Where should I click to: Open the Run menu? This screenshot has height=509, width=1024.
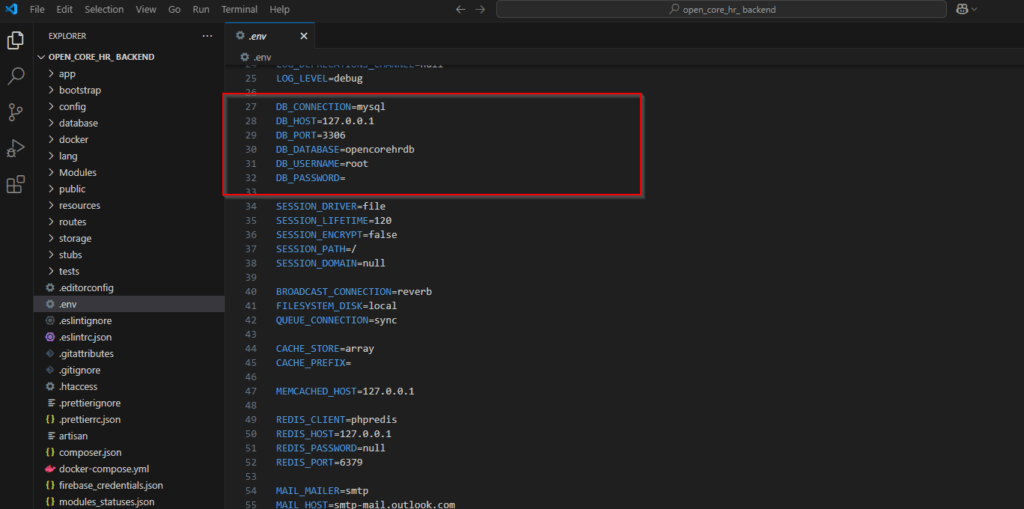[x=201, y=10]
